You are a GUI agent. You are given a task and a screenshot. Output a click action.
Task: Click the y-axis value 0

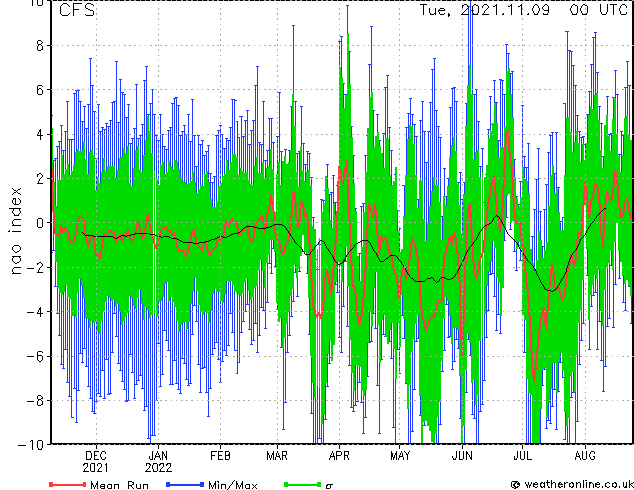(x=40, y=223)
